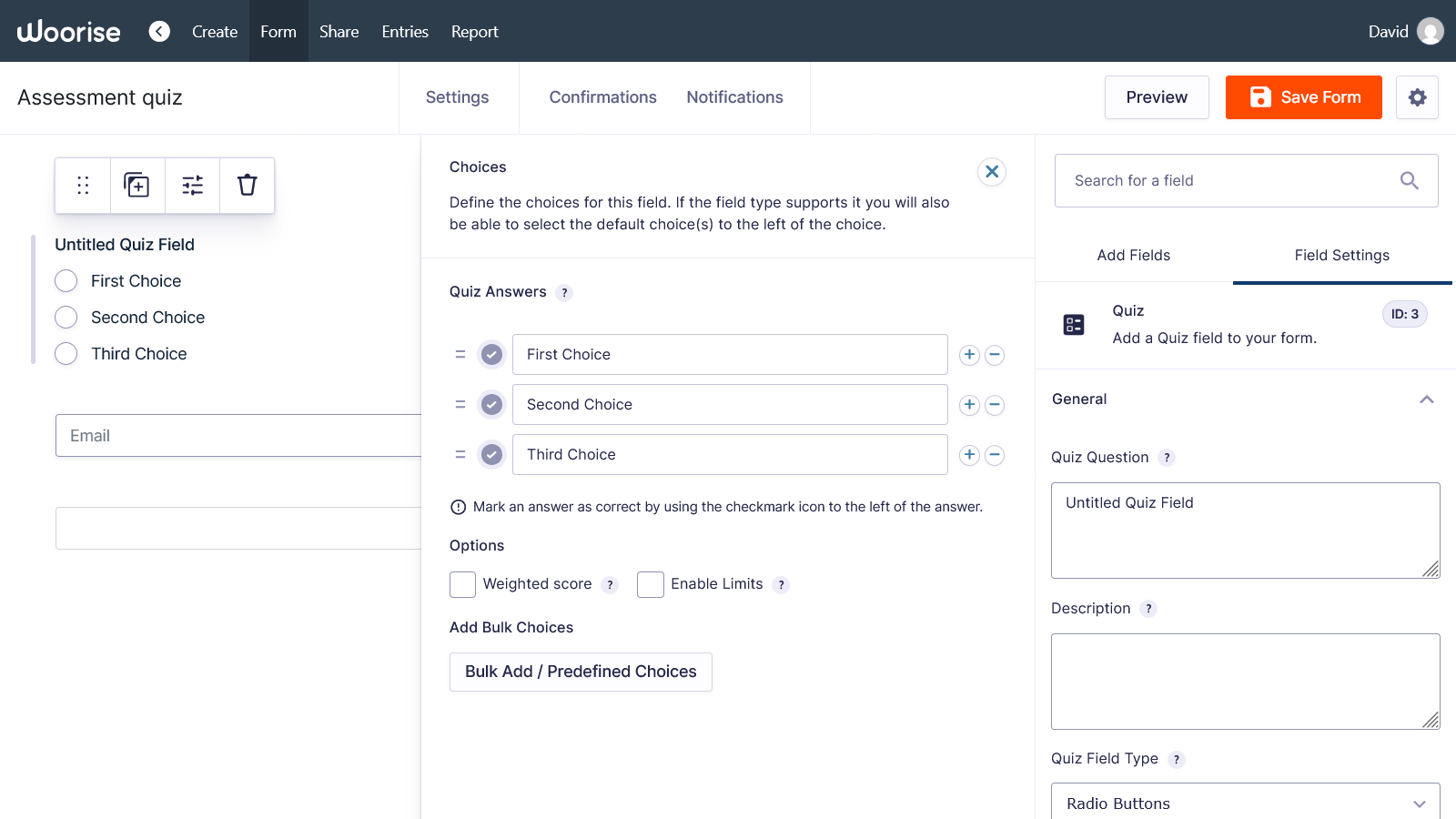Image resolution: width=1456 pixels, height=819 pixels.
Task: Open the Quiz Field Type dropdown
Action: tap(1245, 803)
